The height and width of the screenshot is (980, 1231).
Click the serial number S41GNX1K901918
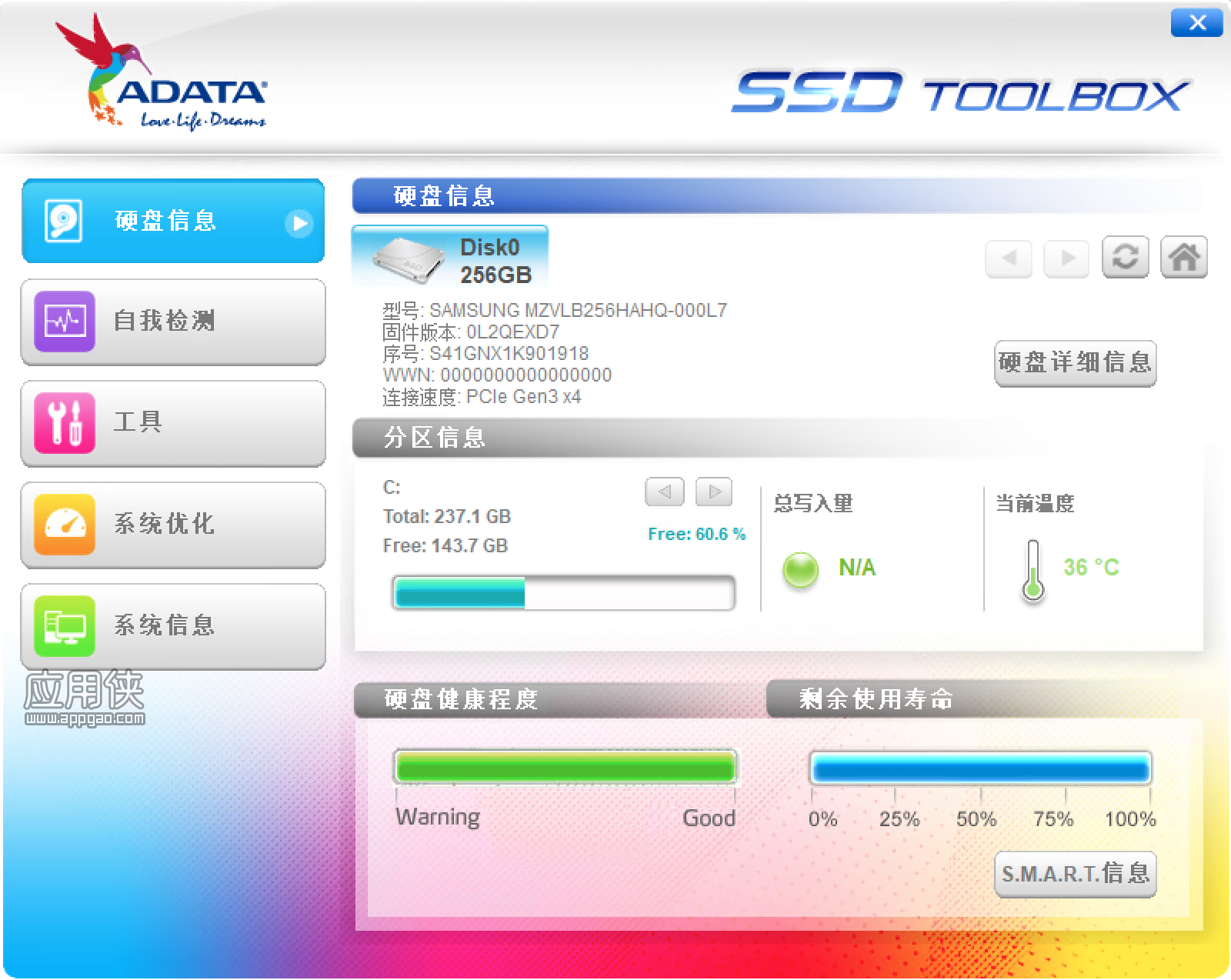(509, 353)
